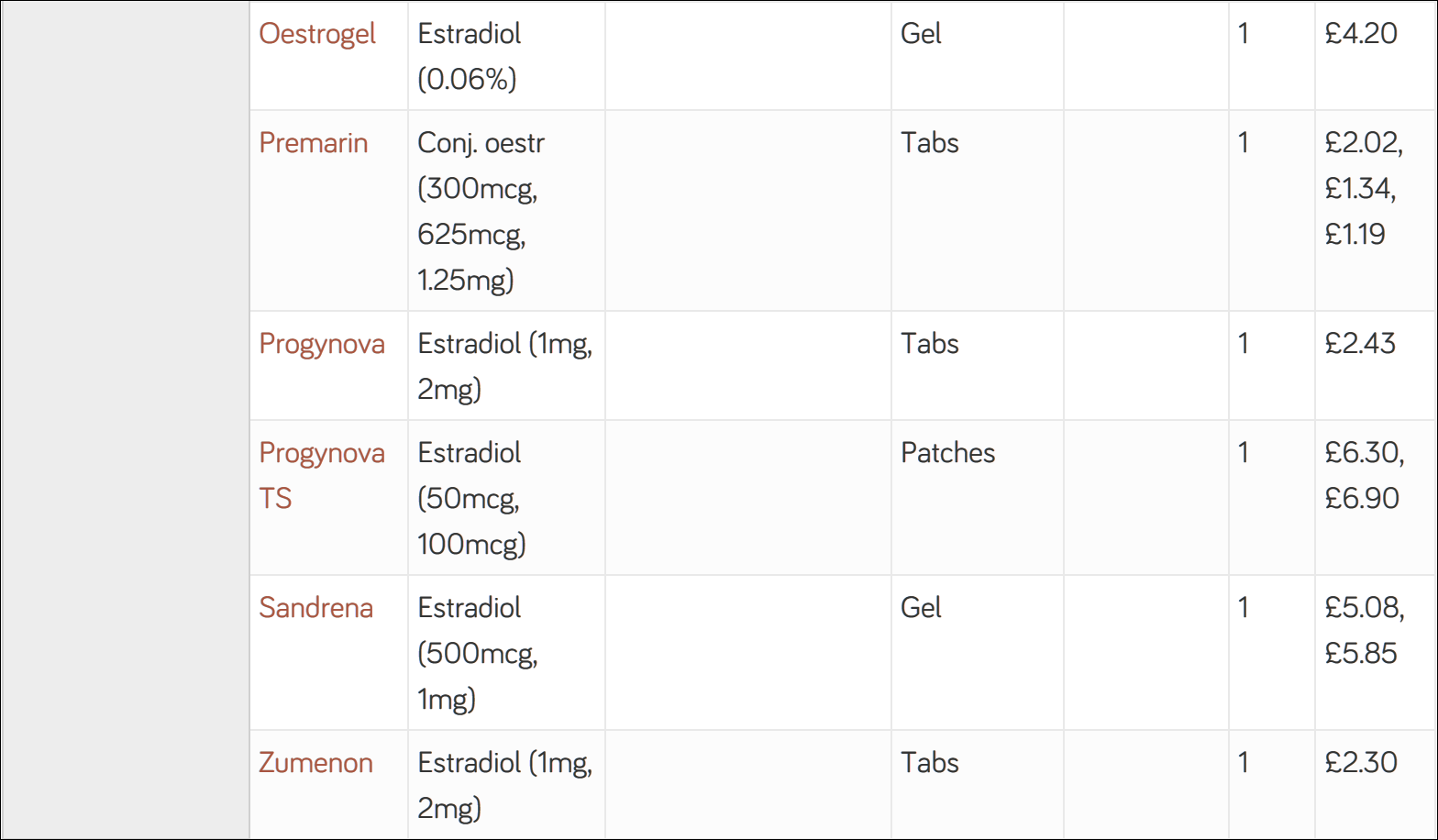1438x840 pixels.
Task: Click the Conj. oestr ingredient cell
Action: point(506,211)
